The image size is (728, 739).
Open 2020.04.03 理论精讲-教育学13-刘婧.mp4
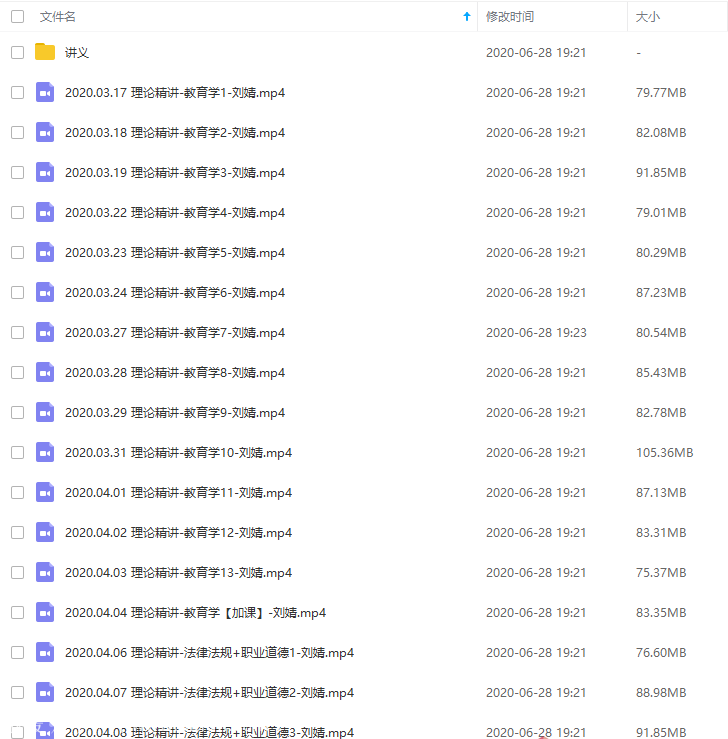coord(179,573)
